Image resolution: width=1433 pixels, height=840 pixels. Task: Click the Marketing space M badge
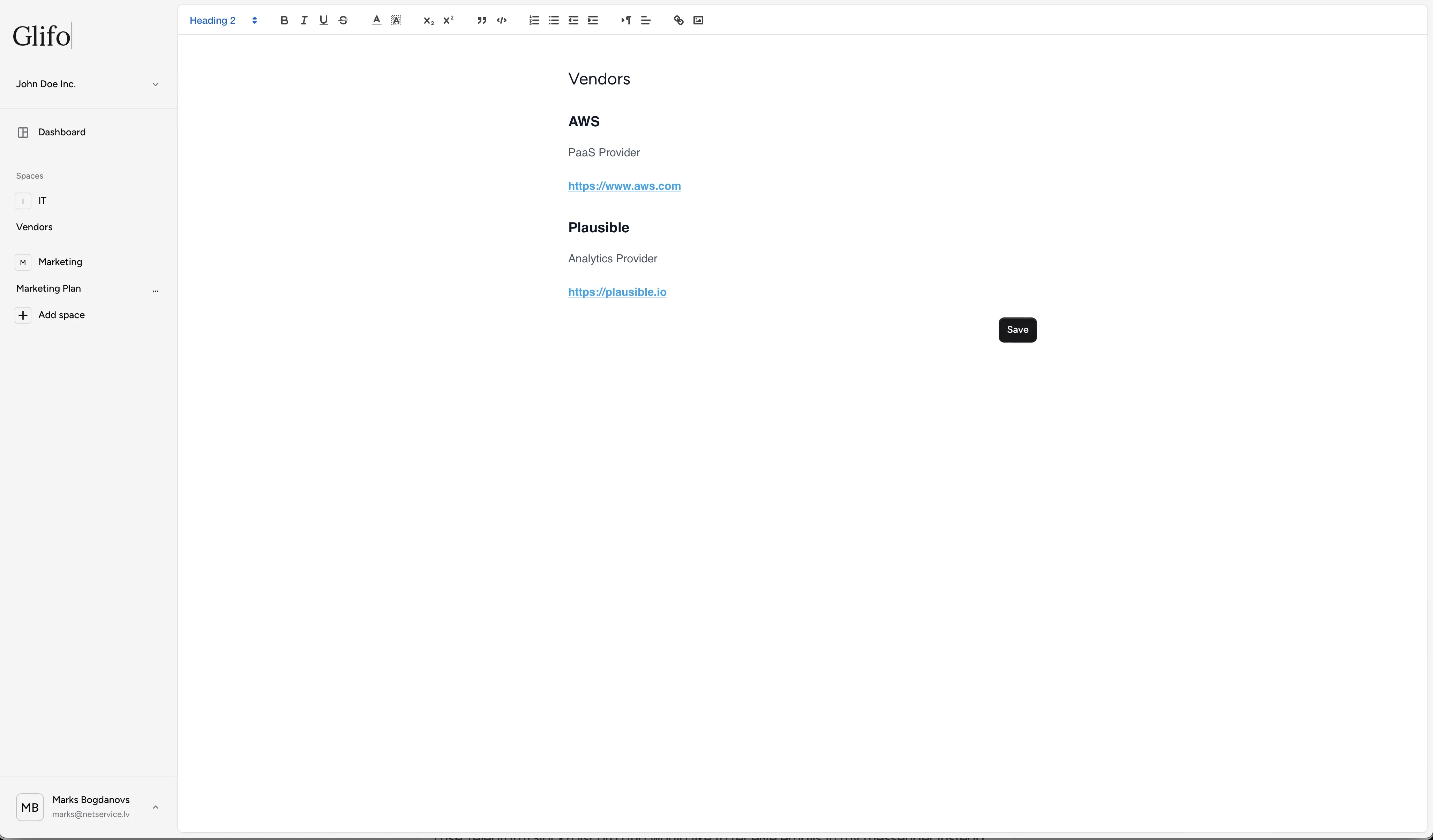(23, 262)
